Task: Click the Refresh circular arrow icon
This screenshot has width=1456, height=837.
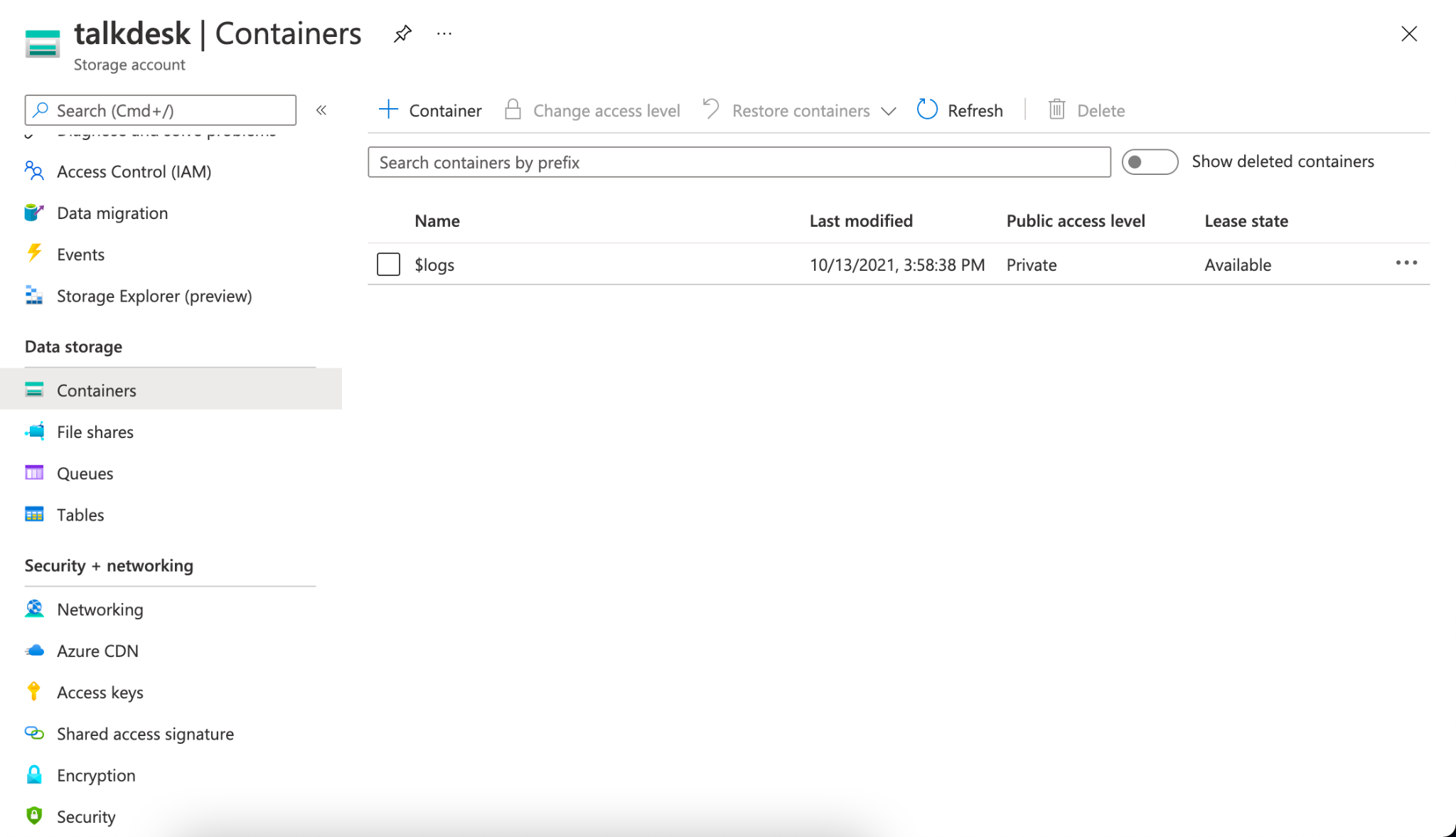Action: pyautogui.click(x=927, y=110)
